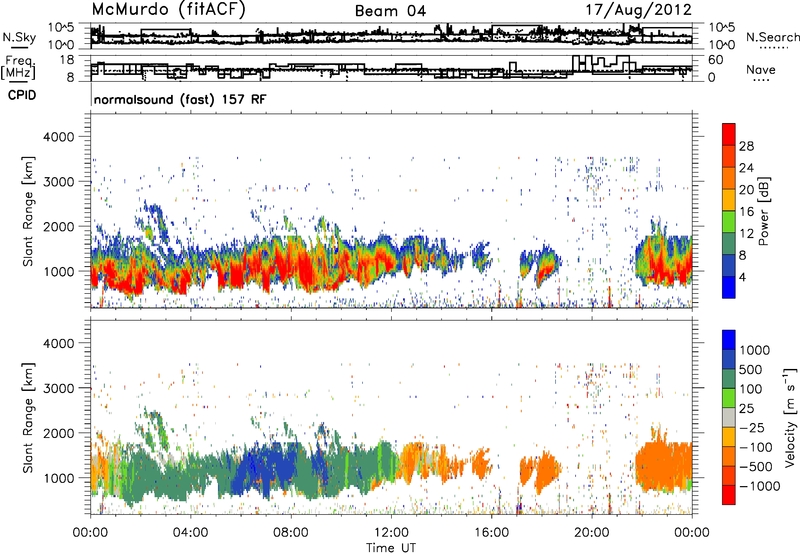Click the 'CPID' row label
The height and width of the screenshot is (554, 800).
click(x=22, y=95)
